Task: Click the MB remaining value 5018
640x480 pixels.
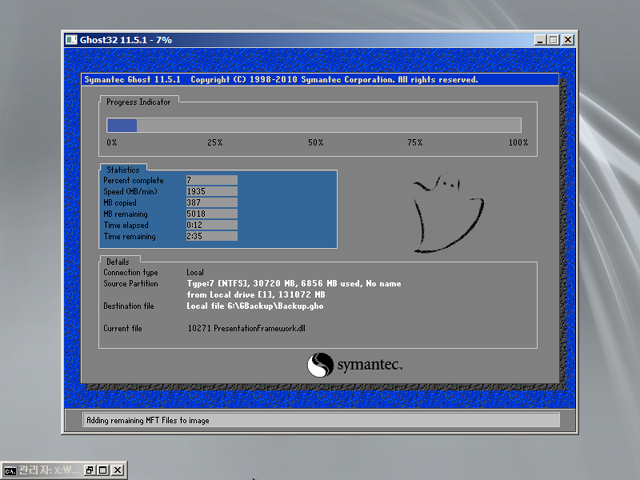Action: [212, 213]
